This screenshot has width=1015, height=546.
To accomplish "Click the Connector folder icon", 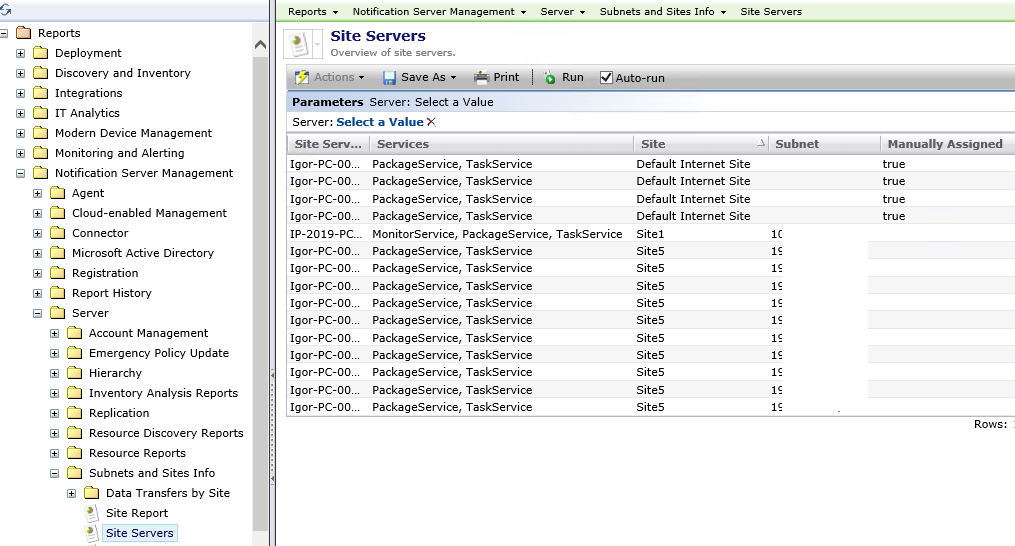I will 58,233.
